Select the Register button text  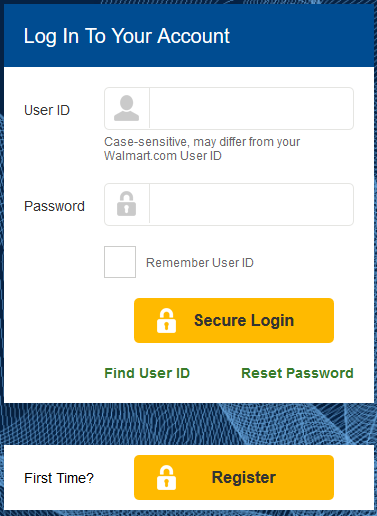coord(244,477)
